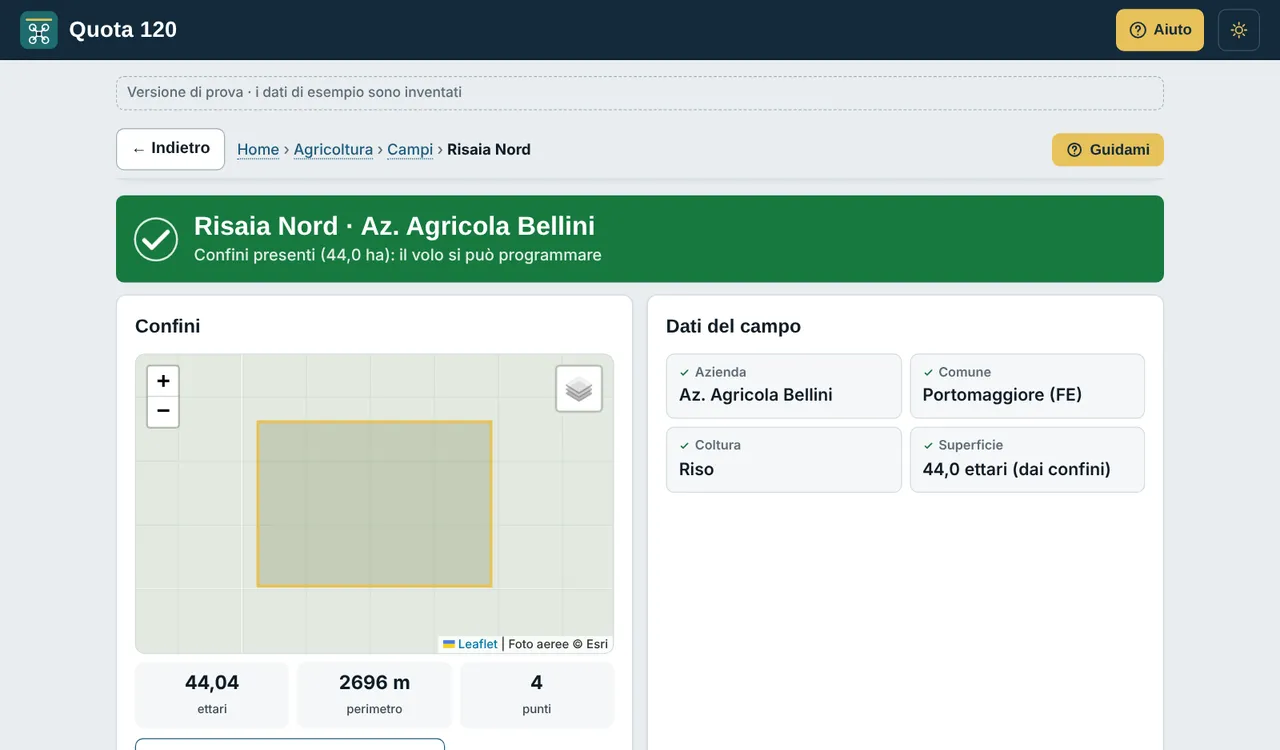Open the map layers selector icon
Screen dimensions: 1280x750
click(x=579, y=389)
